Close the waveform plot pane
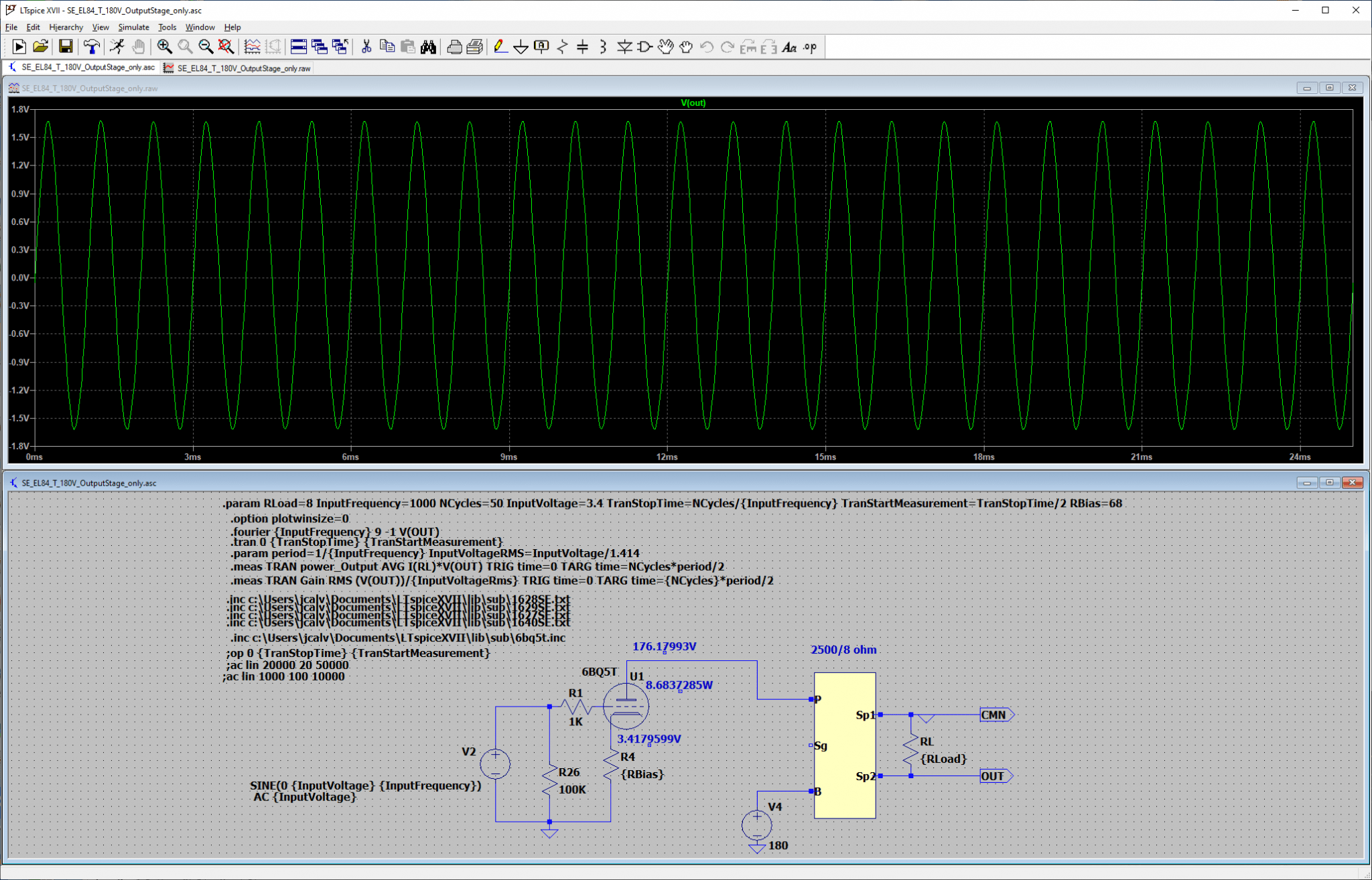This screenshot has height=880, width=1372. [1352, 88]
